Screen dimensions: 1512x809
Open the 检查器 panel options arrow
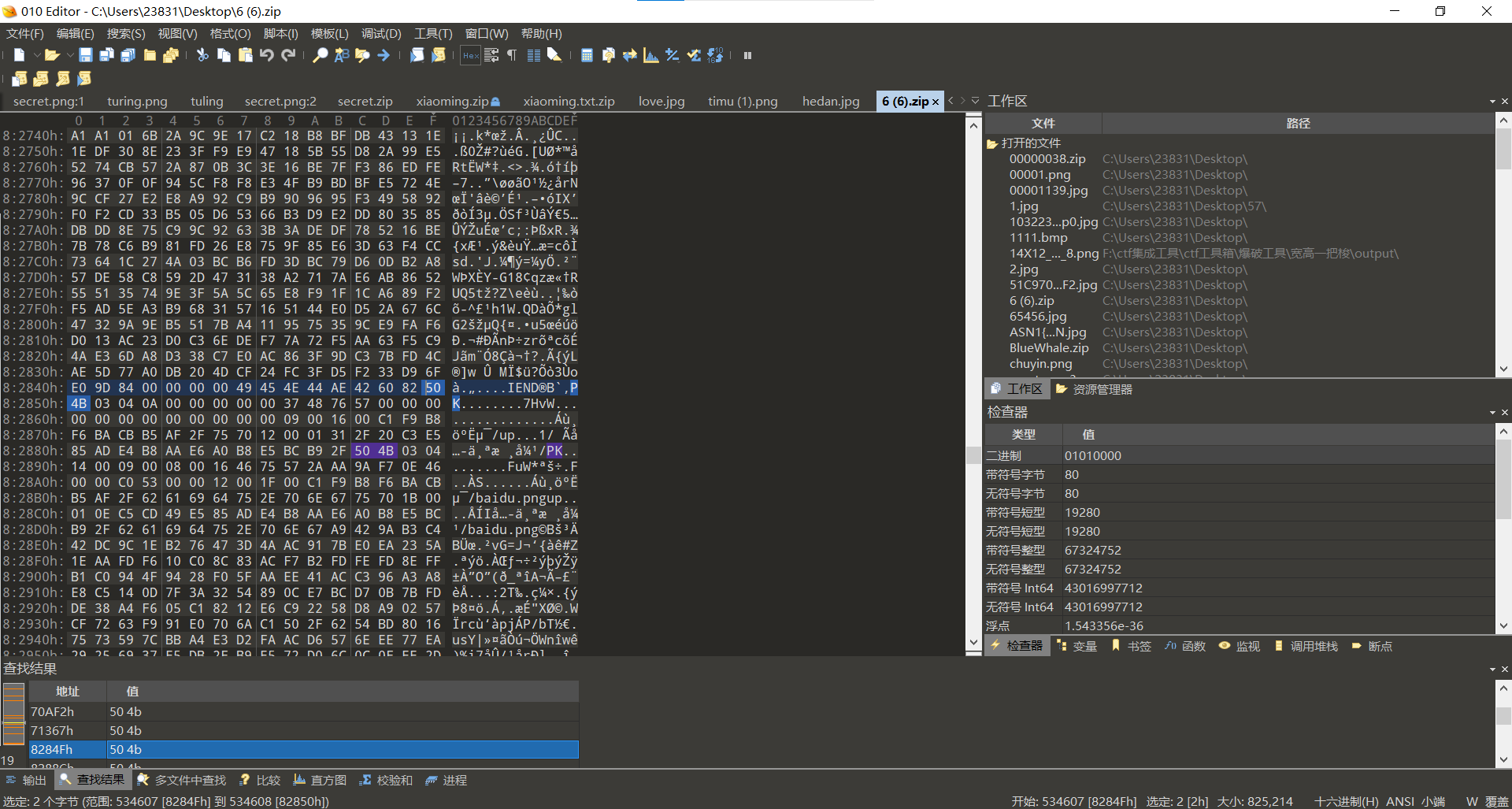[1492, 413]
